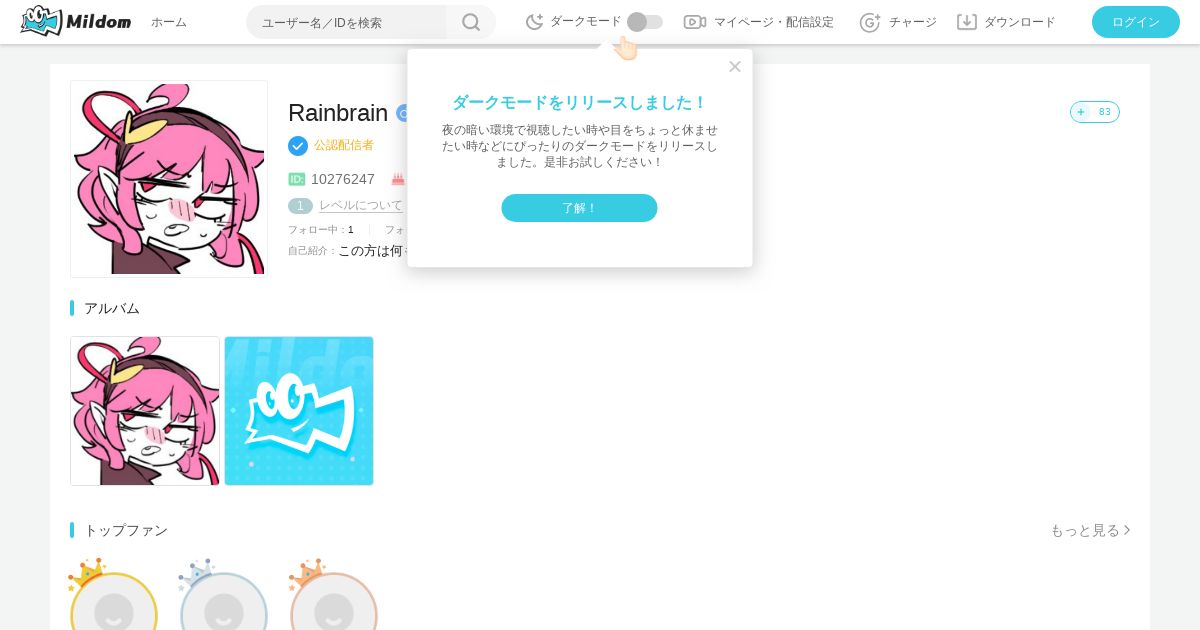Click the Mildom logo
Image resolution: width=1200 pixels, height=630 pixels.
[76, 21]
